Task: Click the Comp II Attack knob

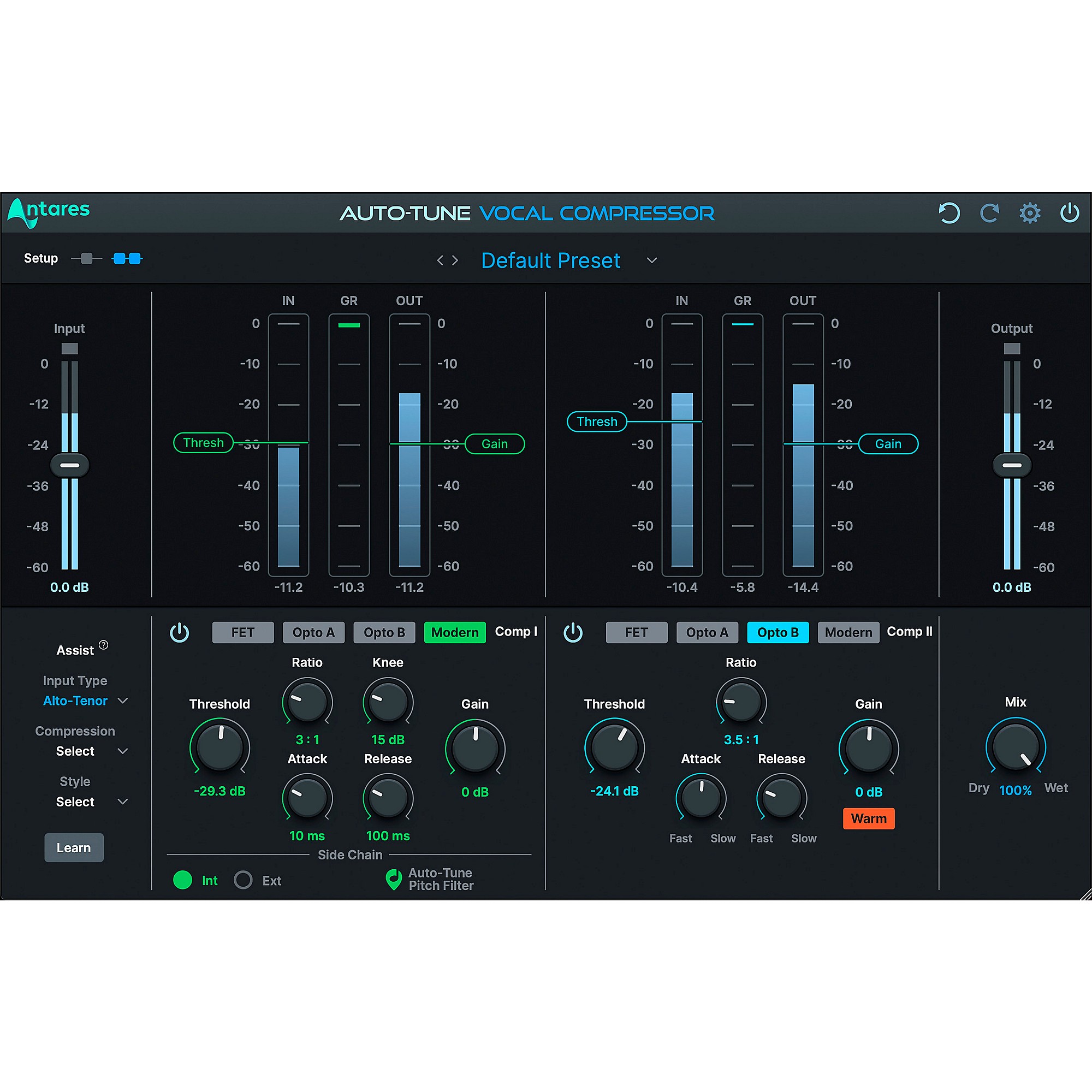Action: (x=702, y=797)
